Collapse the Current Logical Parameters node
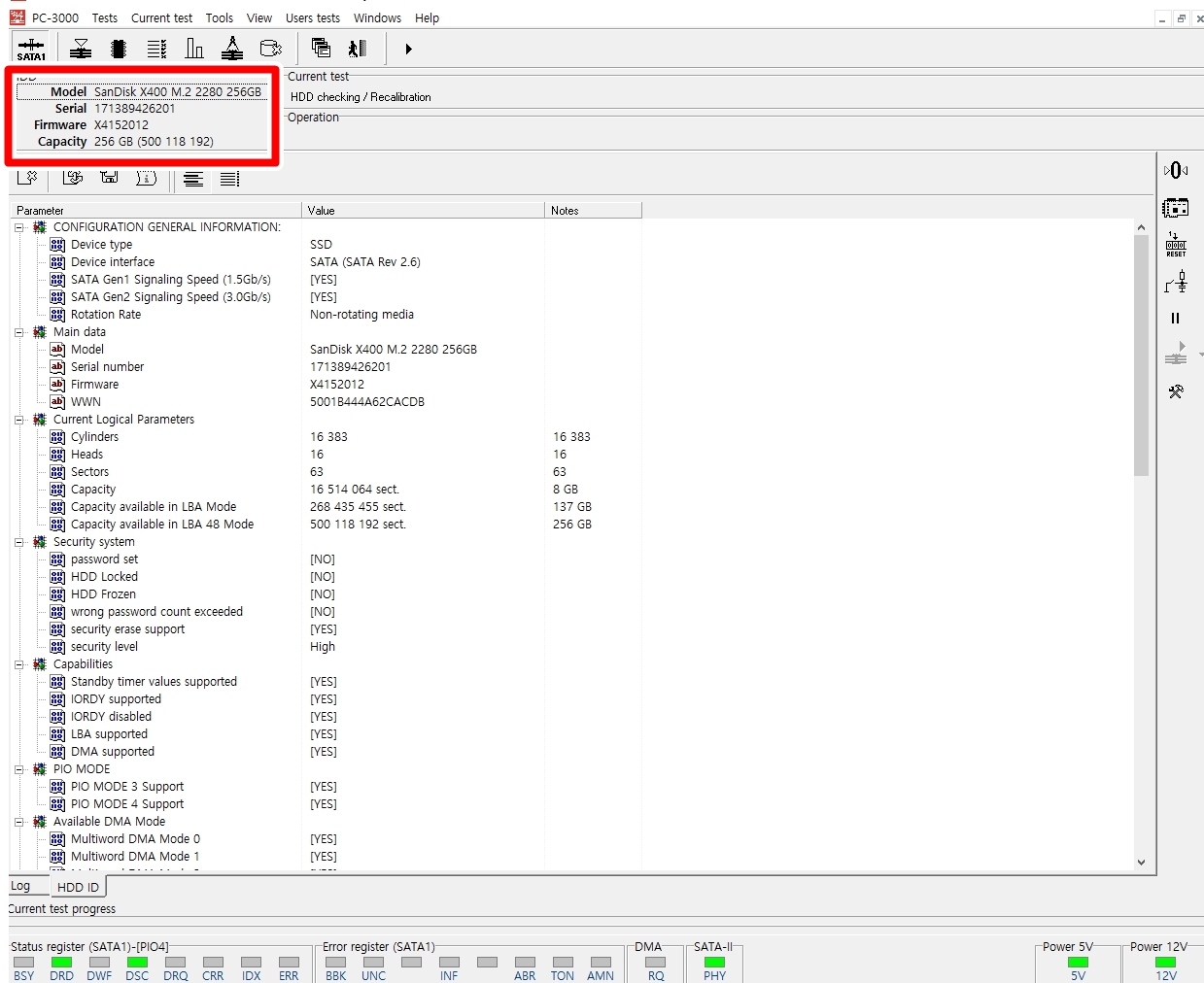This screenshot has width=1204, height=983. pos(18,420)
